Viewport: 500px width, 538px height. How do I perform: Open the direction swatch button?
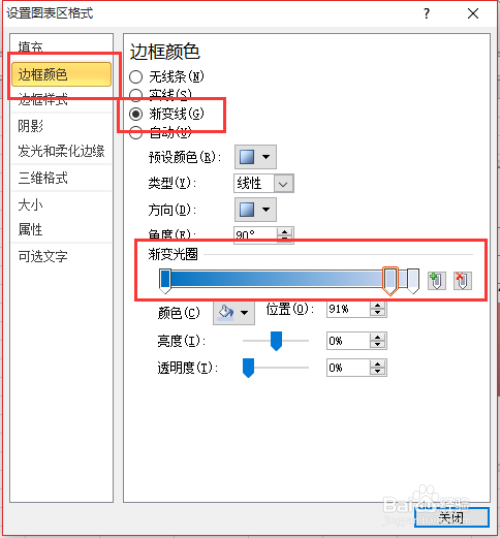(255, 209)
